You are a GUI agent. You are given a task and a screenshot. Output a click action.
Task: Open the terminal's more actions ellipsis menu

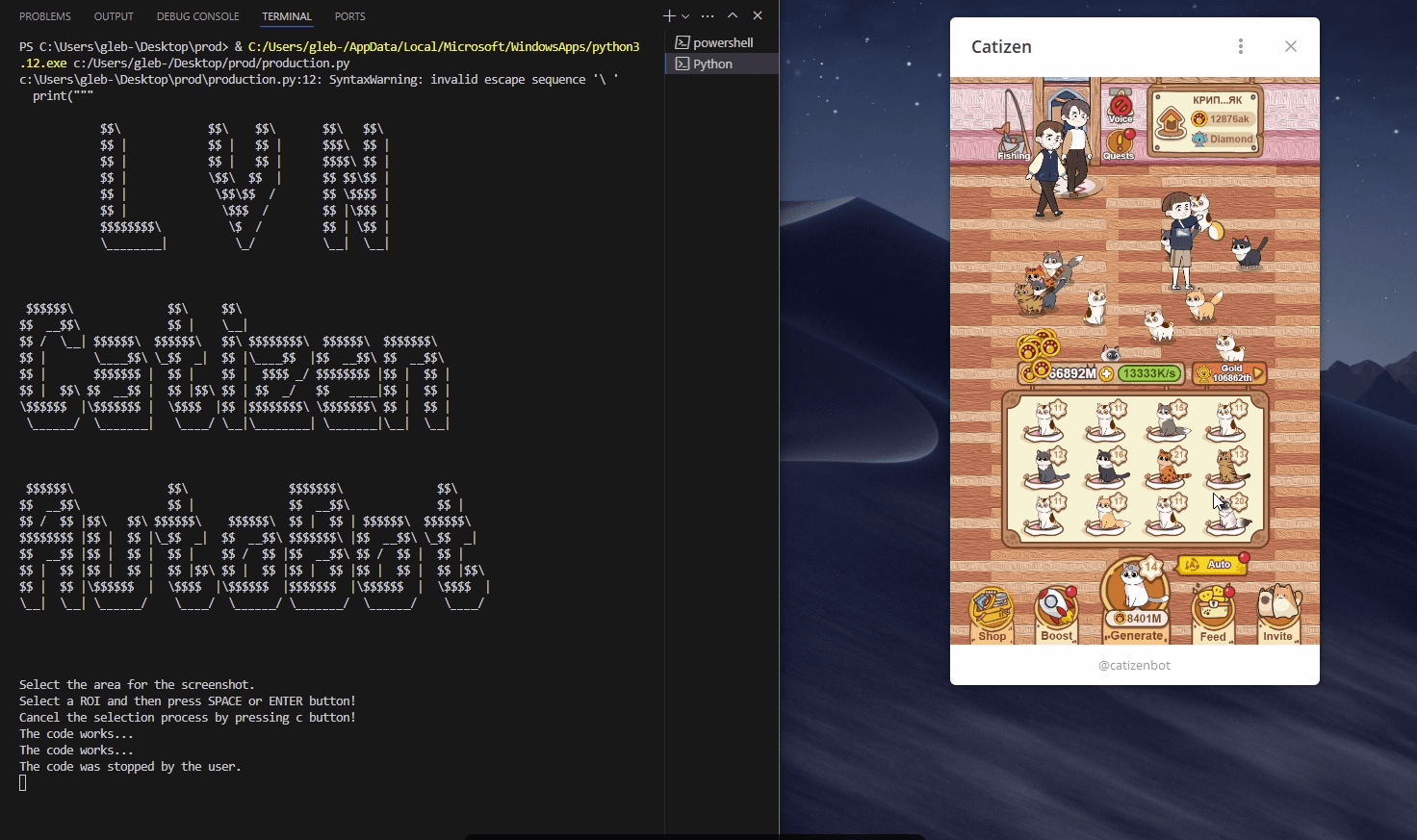(708, 15)
